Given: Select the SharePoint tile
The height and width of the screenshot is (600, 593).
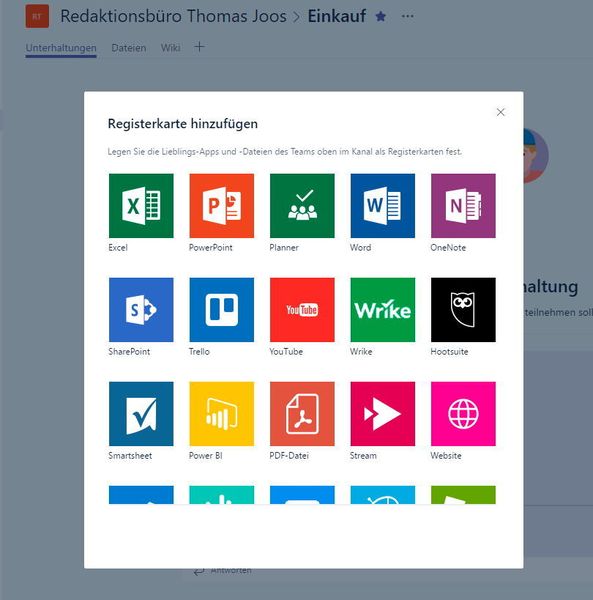Looking at the screenshot, I should (141, 310).
